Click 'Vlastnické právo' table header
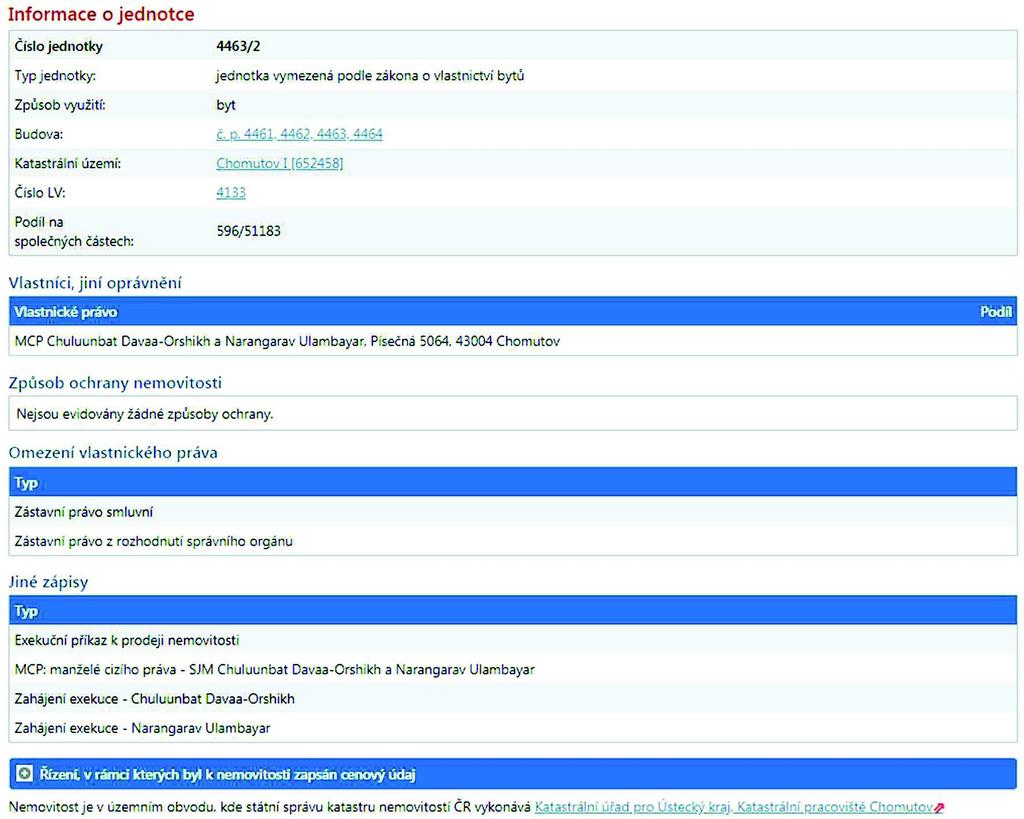1024x819 pixels. pos(66,312)
